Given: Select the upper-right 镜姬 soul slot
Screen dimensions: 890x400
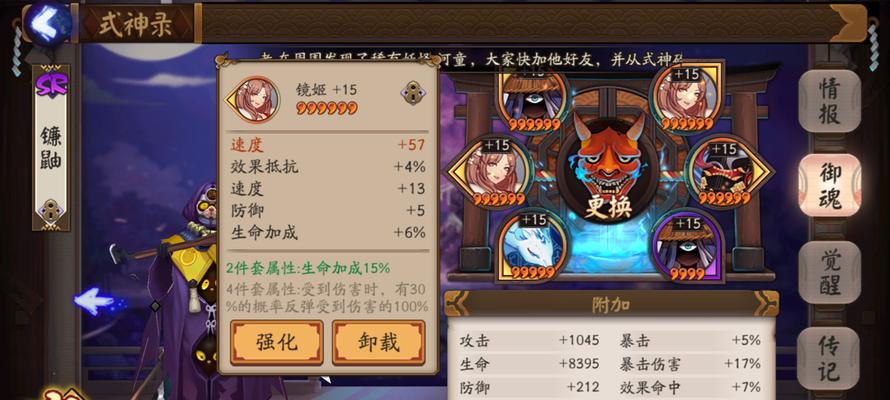Looking at the screenshot, I should pyautogui.click(x=687, y=98).
